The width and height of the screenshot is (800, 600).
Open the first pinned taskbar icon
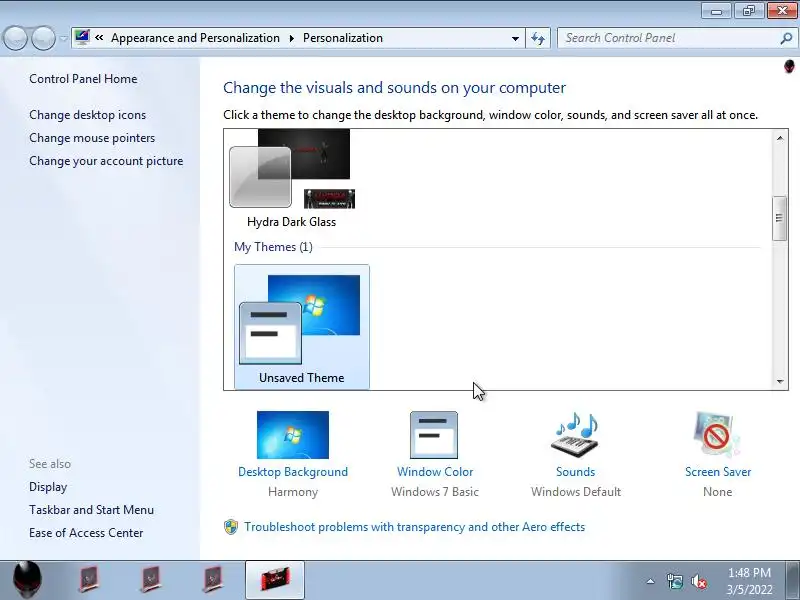point(89,580)
